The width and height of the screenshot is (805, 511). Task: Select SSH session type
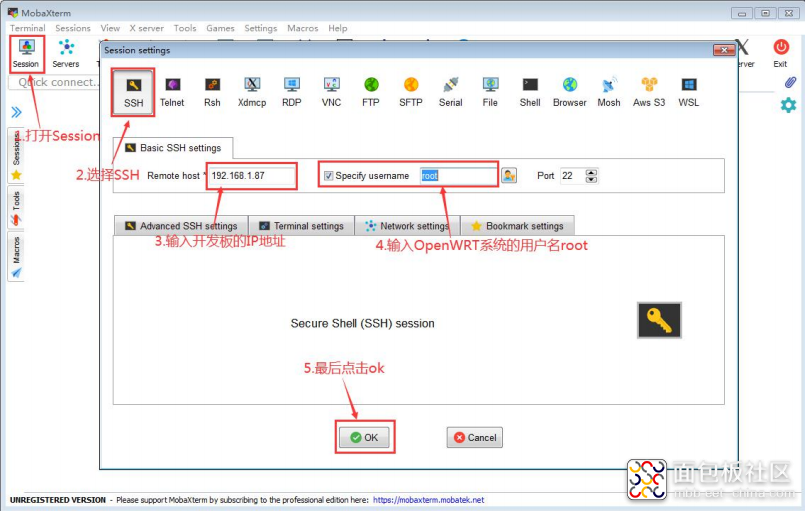tap(133, 92)
